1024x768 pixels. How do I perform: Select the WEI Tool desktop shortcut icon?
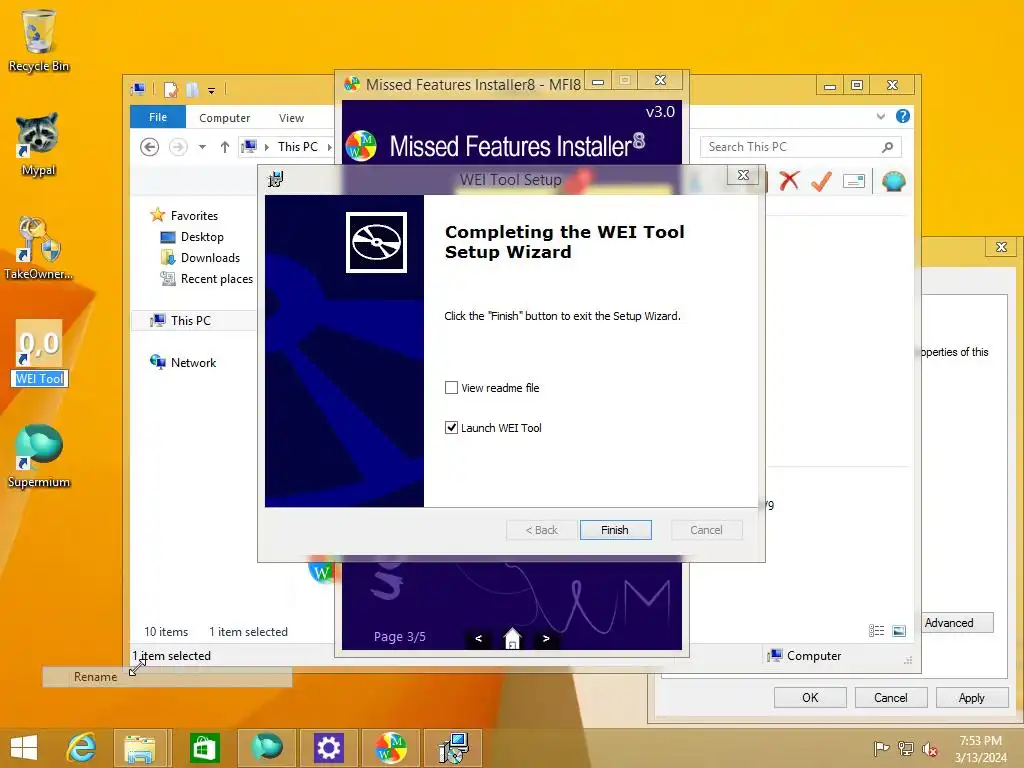(x=39, y=343)
